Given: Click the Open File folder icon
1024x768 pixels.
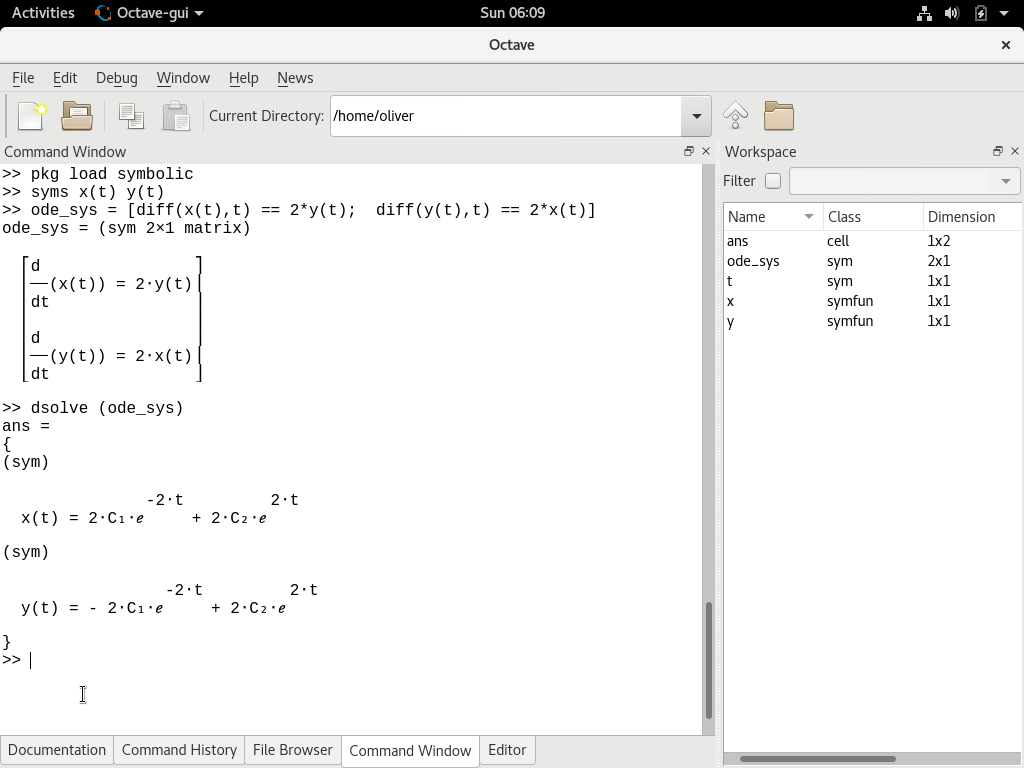Looking at the screenshot, I should click(77, 116).
